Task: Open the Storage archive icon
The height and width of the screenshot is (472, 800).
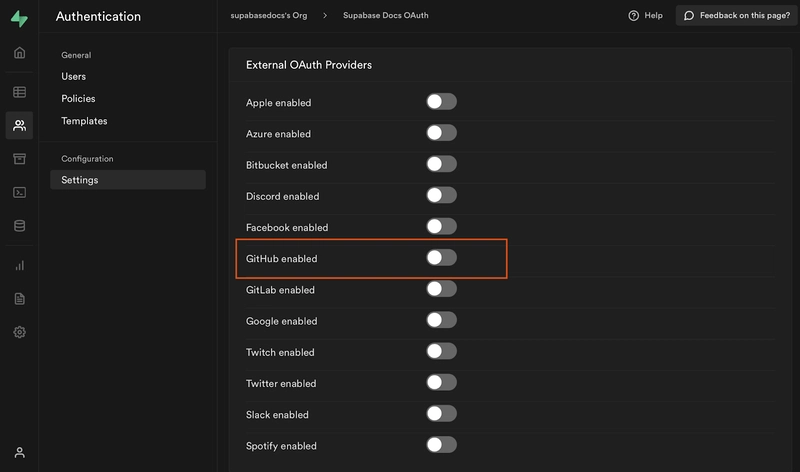Action: click(x=19, y=159)
